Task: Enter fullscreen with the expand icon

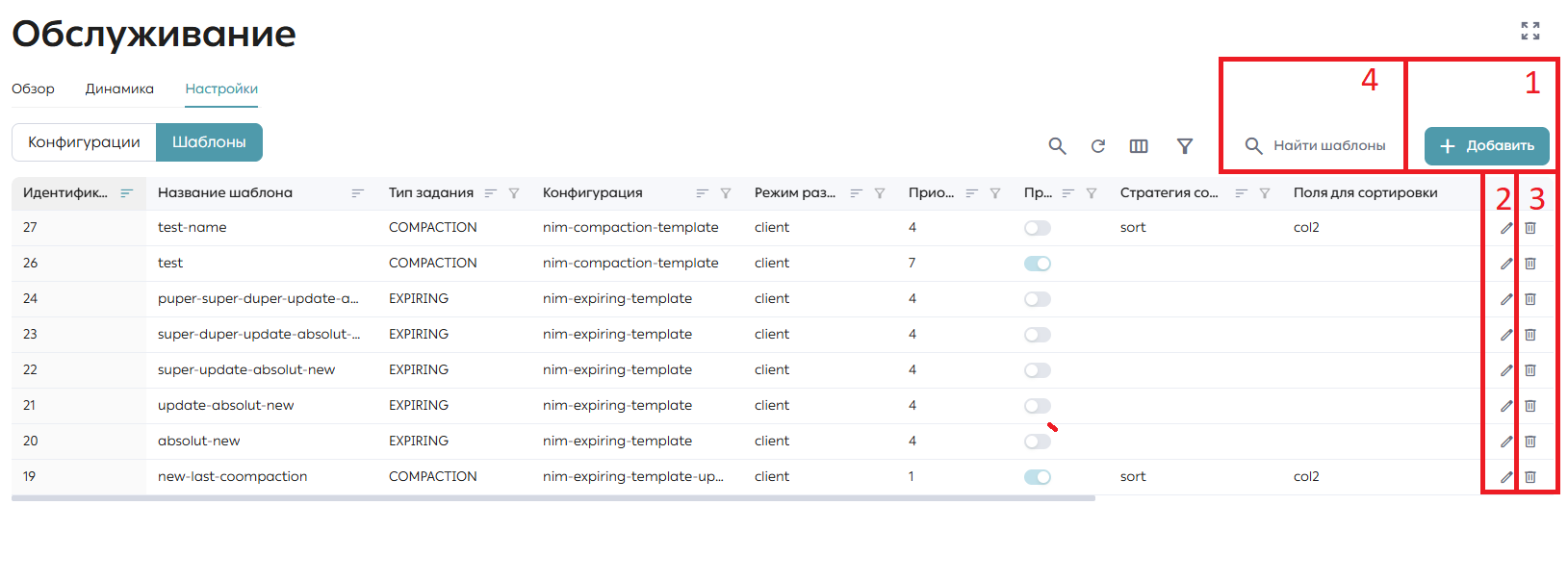Action: tap(1530, 31)
